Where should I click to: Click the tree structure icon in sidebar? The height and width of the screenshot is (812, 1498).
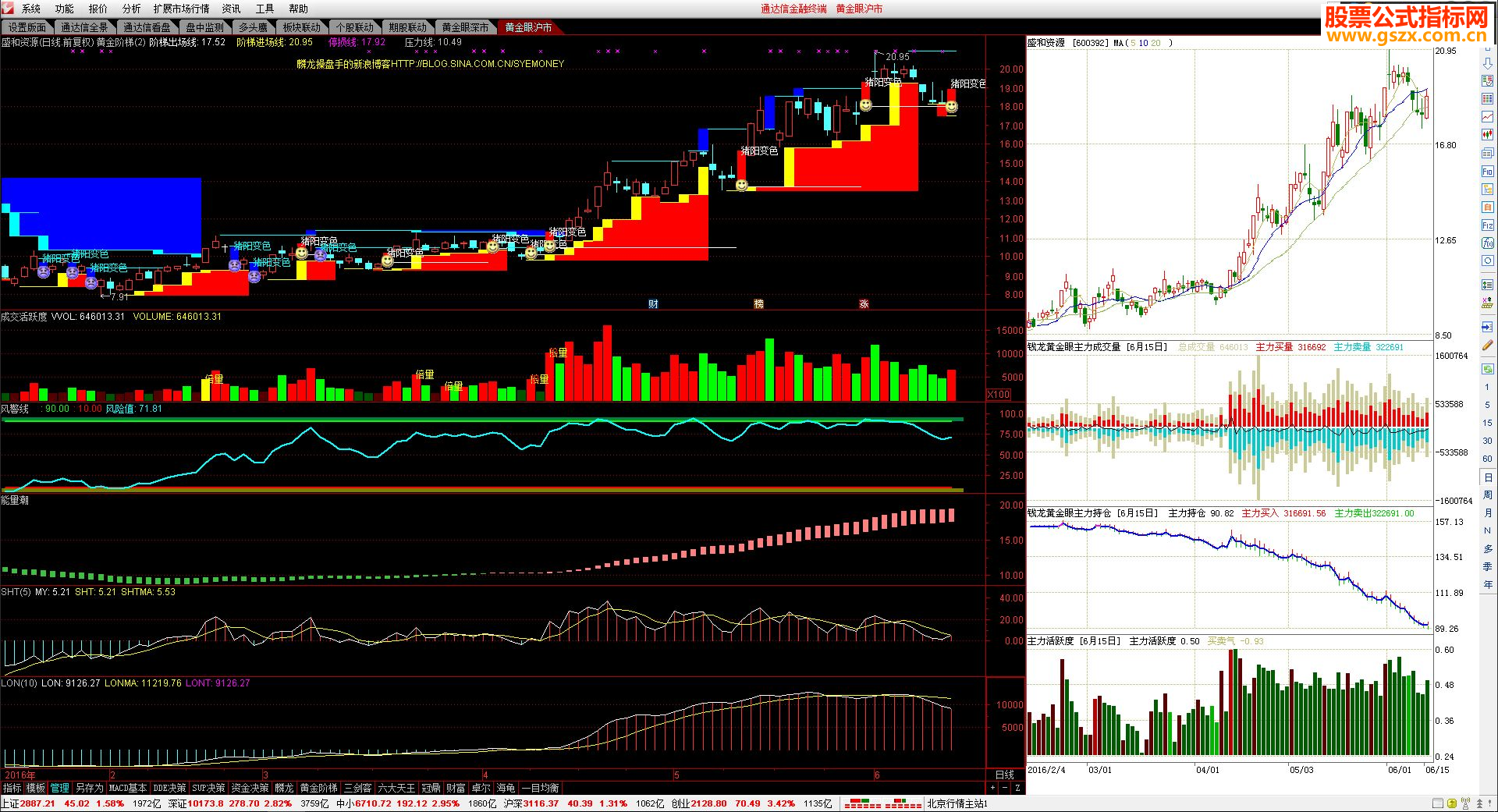[1487, 190]
